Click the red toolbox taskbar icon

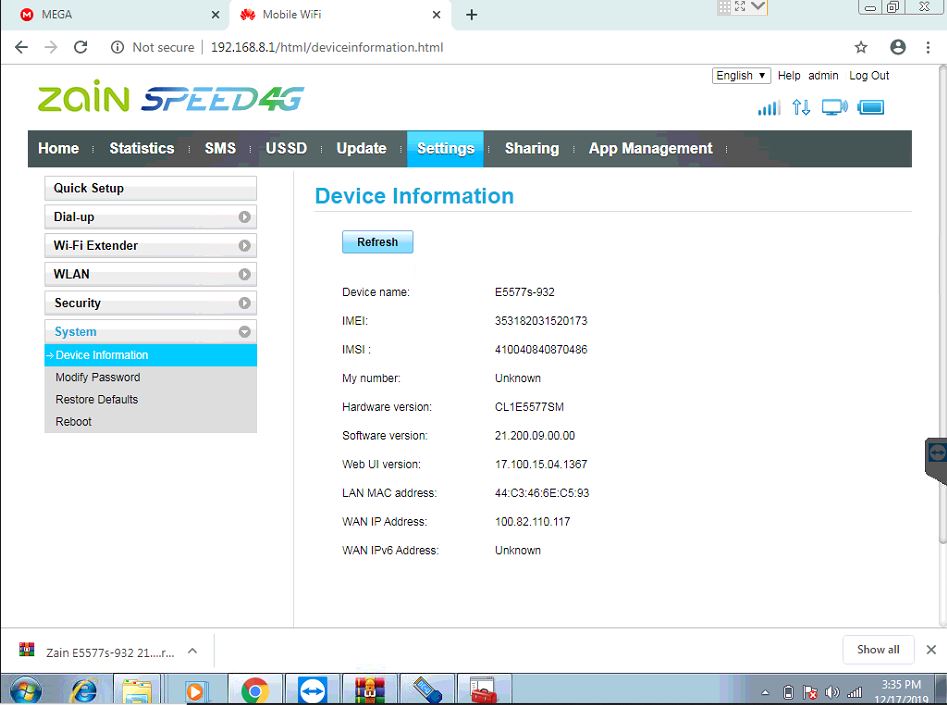[484, 691]
